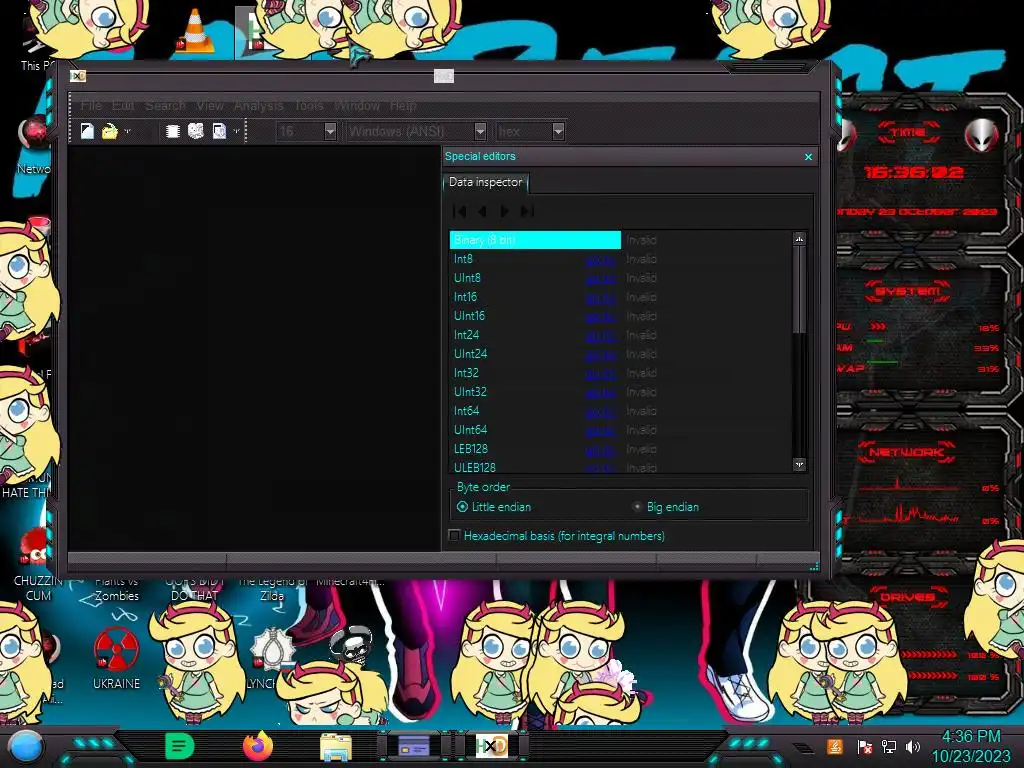Image resolution: width=1024 pixels, height=768 pixels.
Task: Click the orange Java icon in the tray
Action: (x=835, y=746)
